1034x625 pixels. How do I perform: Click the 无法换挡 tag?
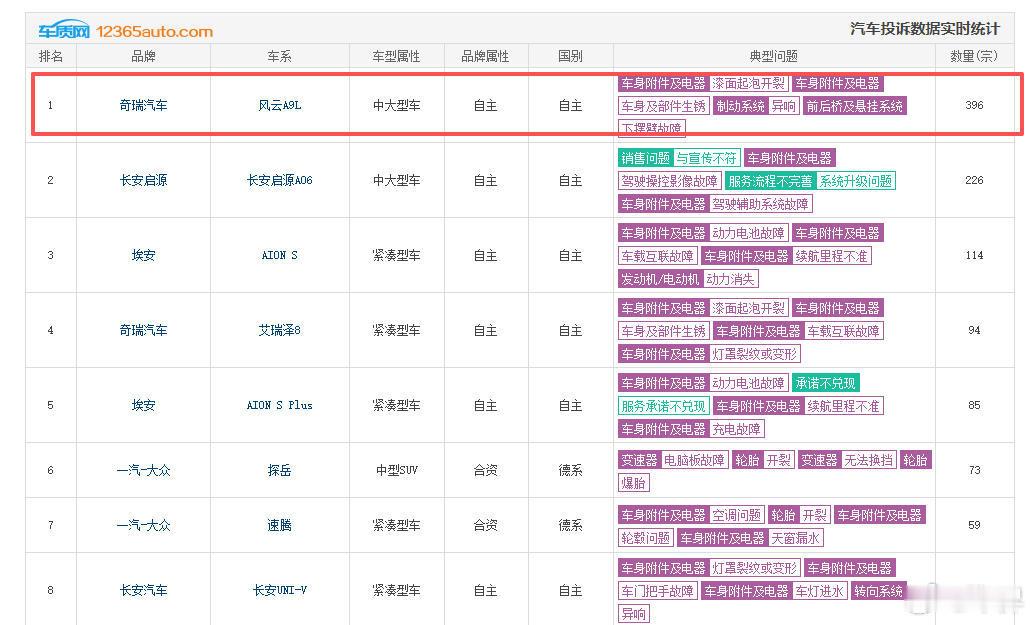point(868,460)
